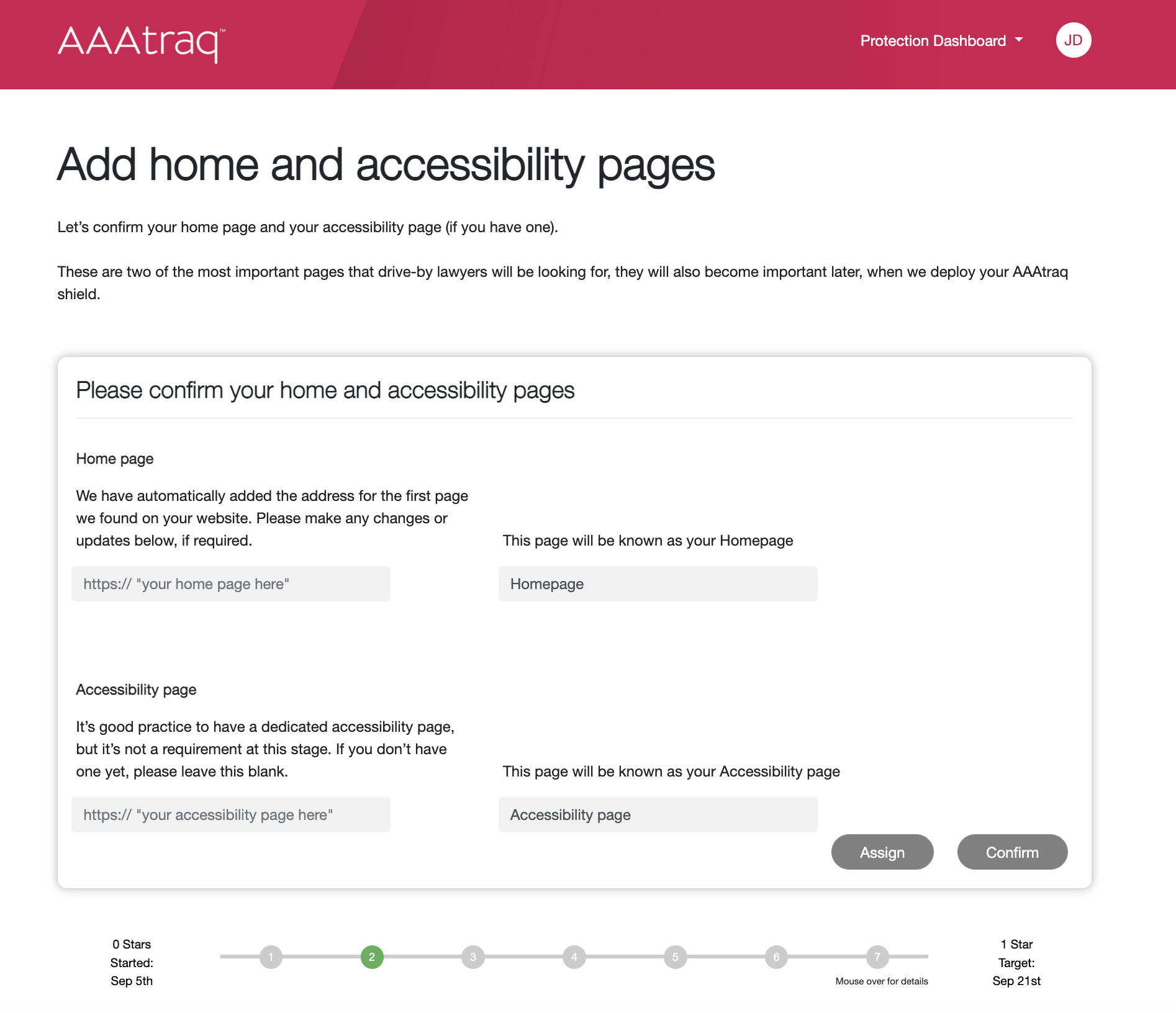Click step 4 on the progress stepper
The width and height of the screenshot is (1176, 1013).
[x=574, y=957]
